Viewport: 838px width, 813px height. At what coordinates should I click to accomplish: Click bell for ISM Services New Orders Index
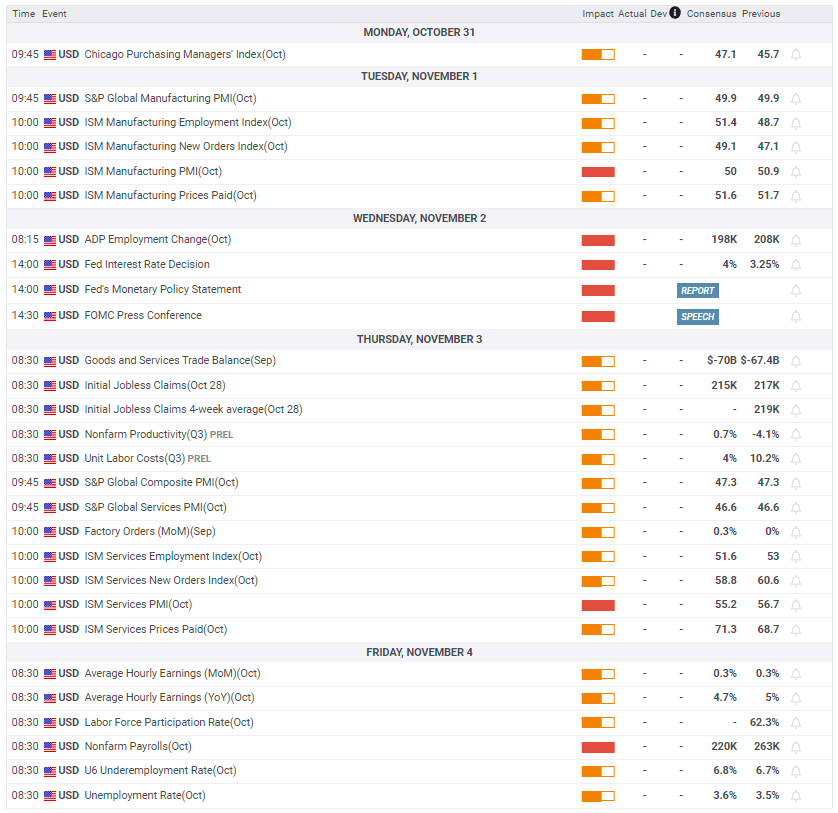point(795,580)
